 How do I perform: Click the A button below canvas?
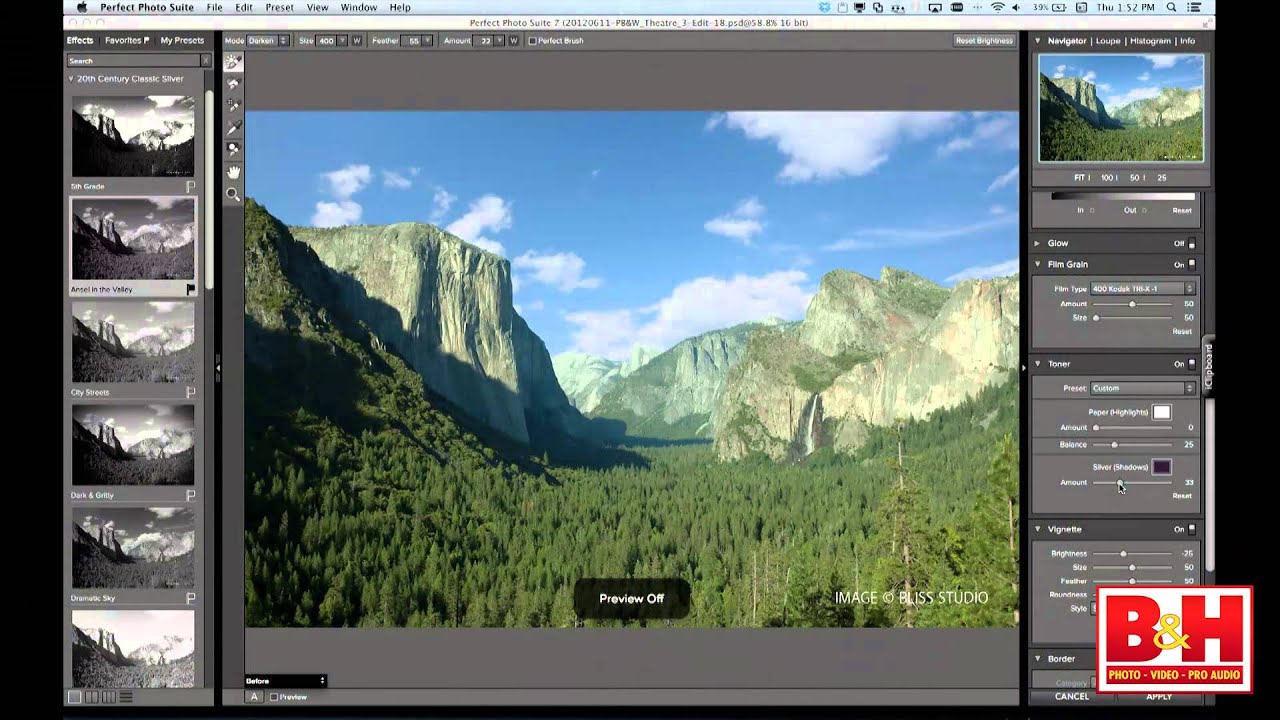click(x=254, y=697)
